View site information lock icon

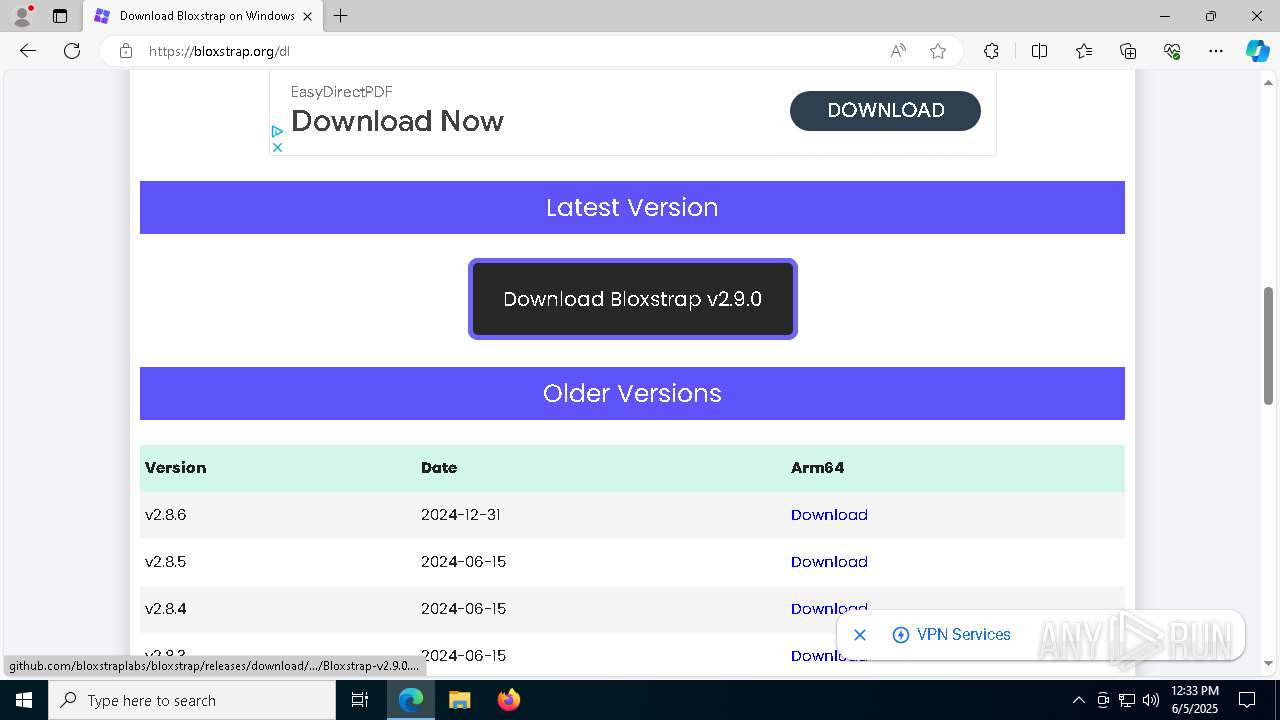(x=126, y=51)
